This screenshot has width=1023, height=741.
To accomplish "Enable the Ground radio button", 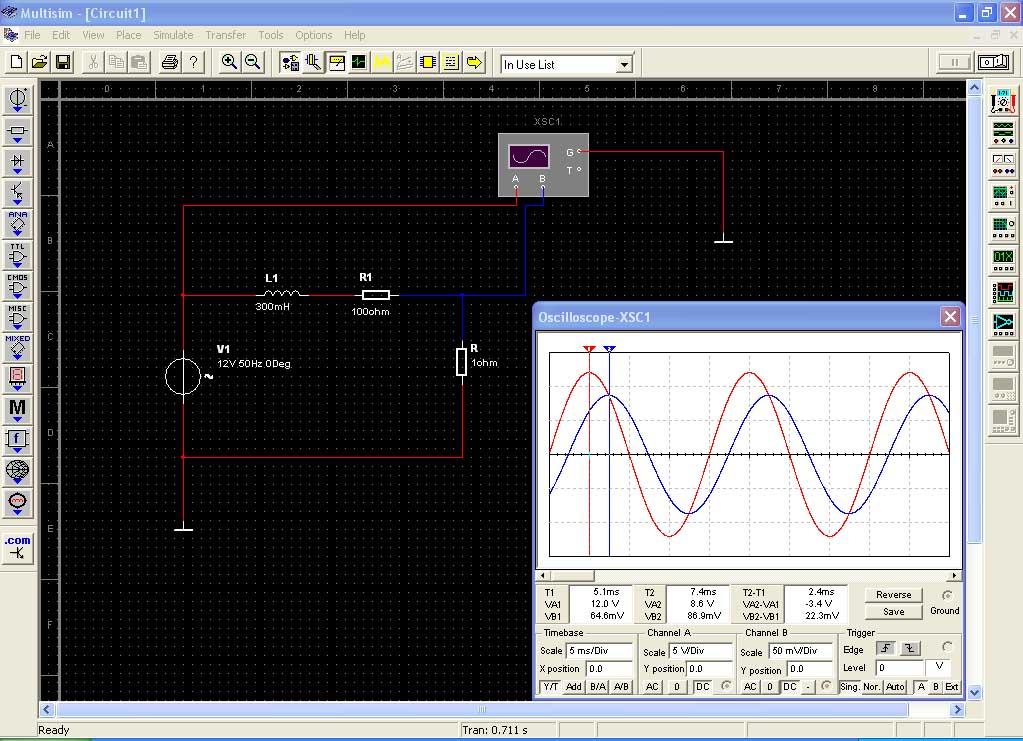I will coord(946,596).
